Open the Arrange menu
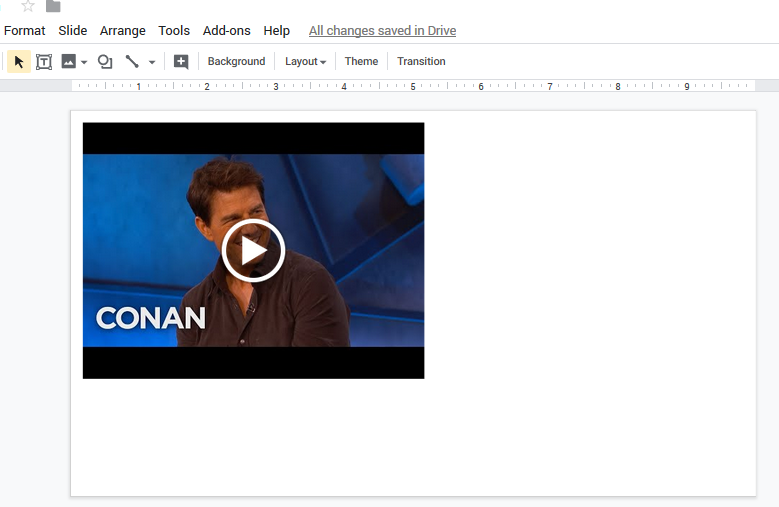779x507 pixels. (x=123, y=31)
